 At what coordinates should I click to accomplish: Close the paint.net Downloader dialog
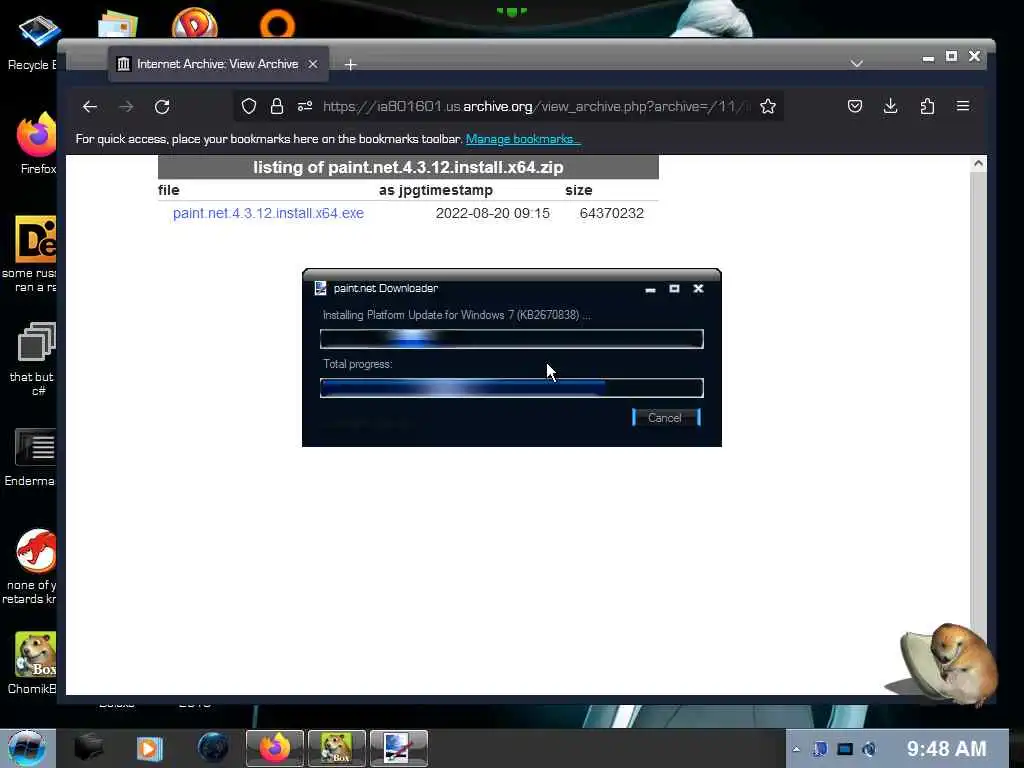(698, 289)
